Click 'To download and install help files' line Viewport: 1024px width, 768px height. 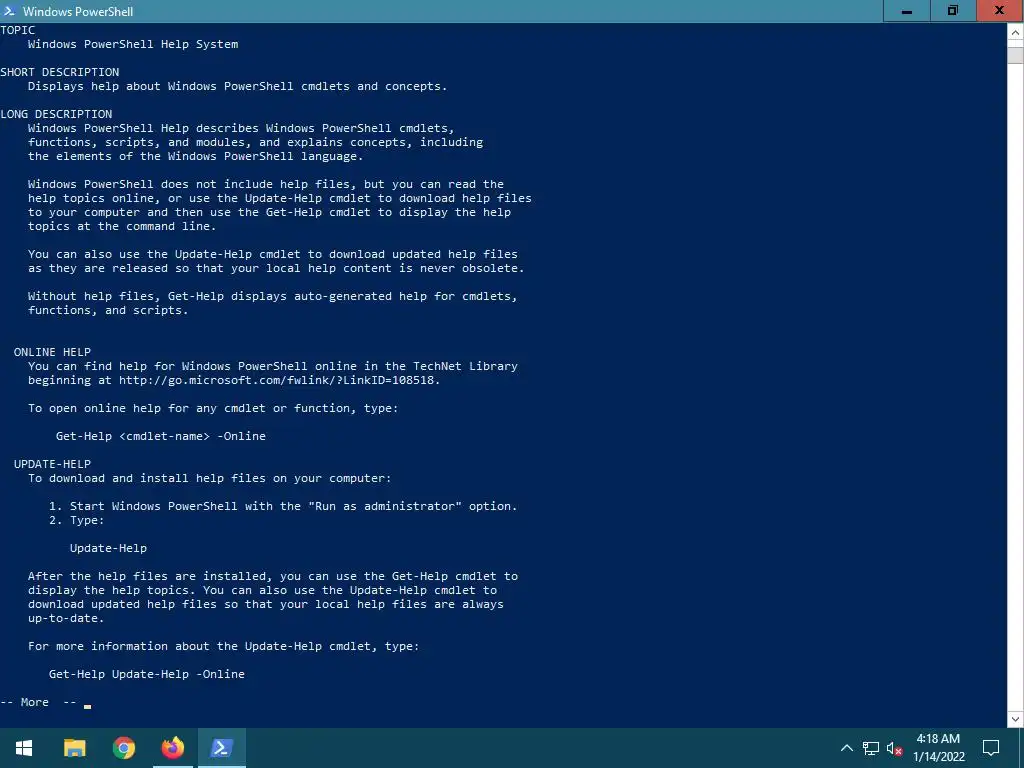tap(210, 478)
